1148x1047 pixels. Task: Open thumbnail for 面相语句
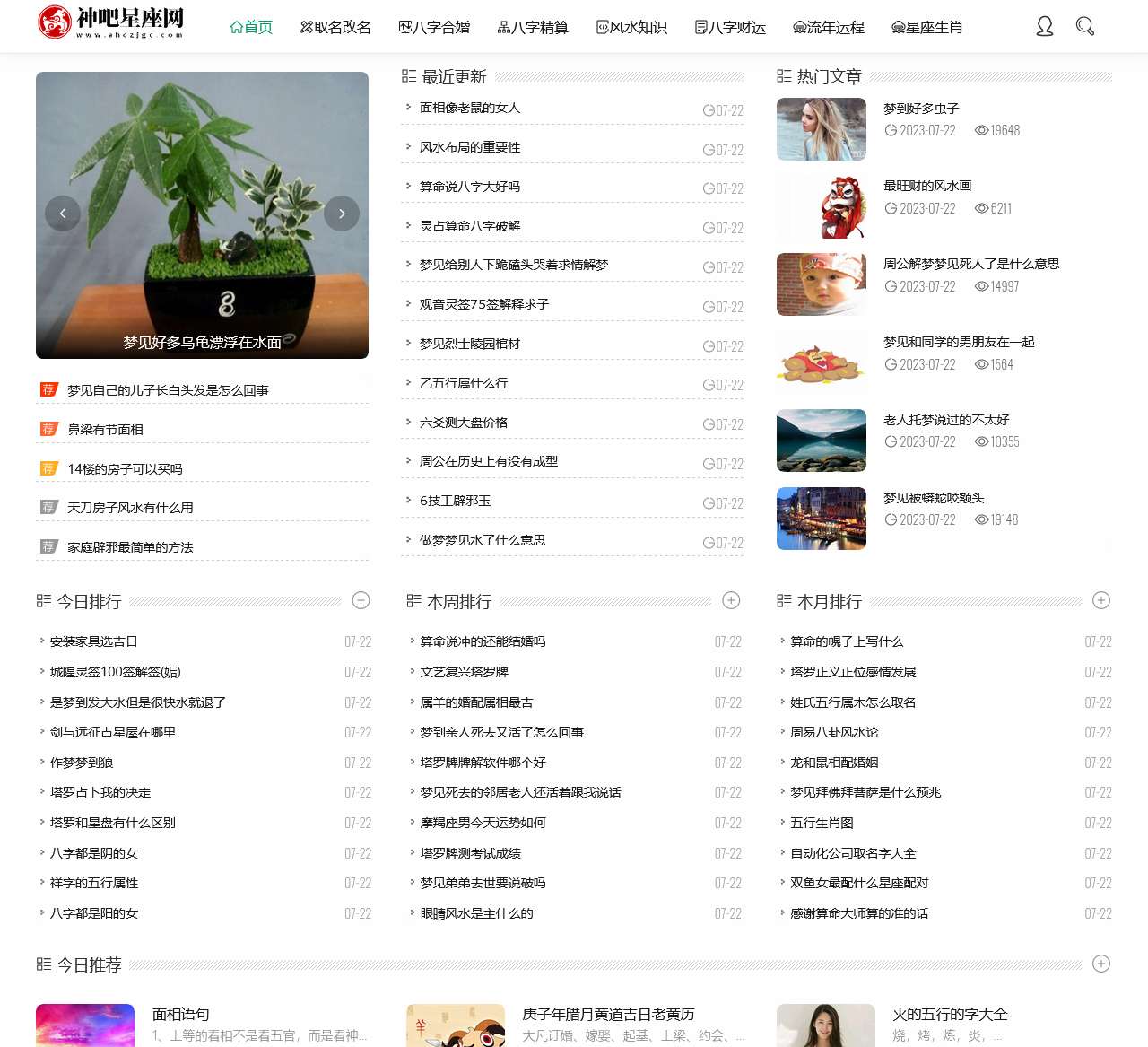[85, 1025]
